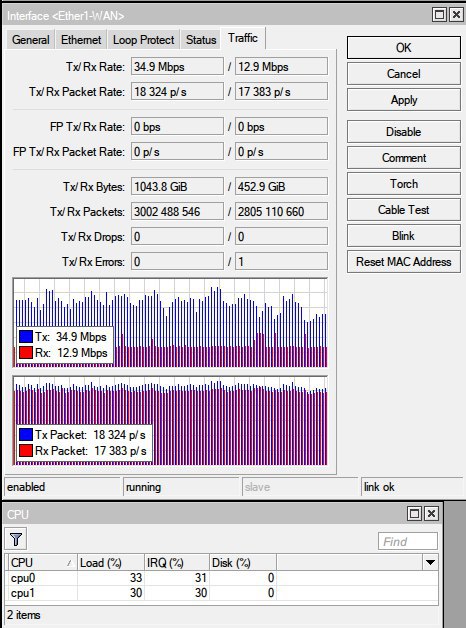Click the Torch button
This screenshot has height=628, width=466.
[404, 184]
